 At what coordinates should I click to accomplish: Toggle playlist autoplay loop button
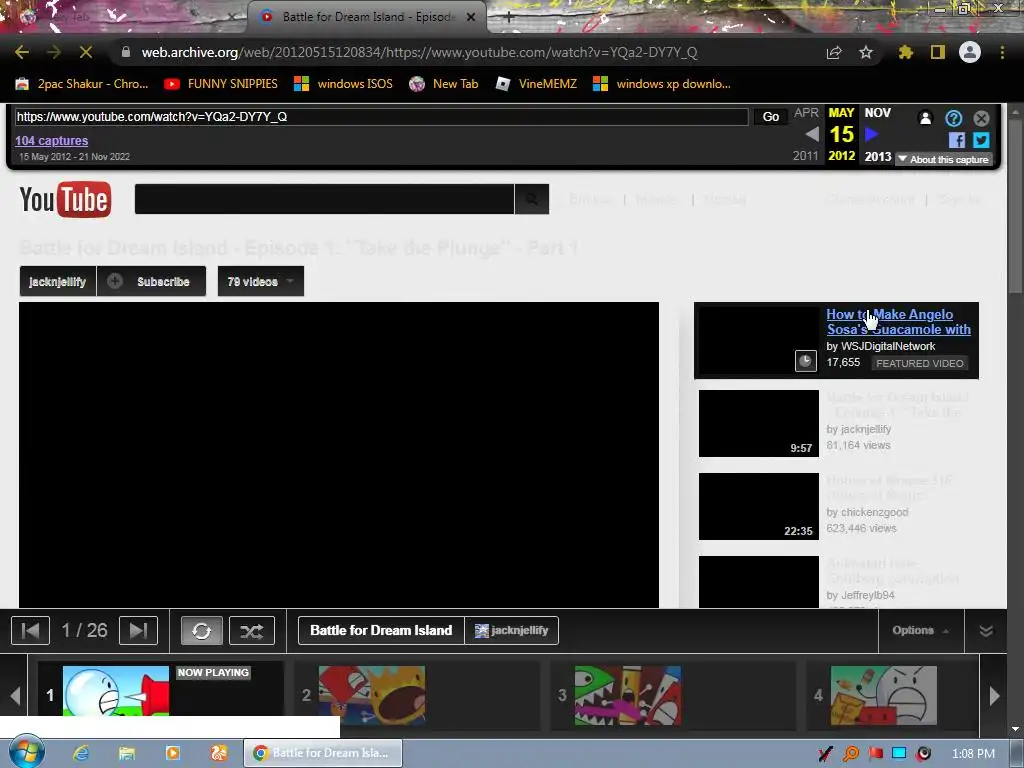(x=201, y=631)
